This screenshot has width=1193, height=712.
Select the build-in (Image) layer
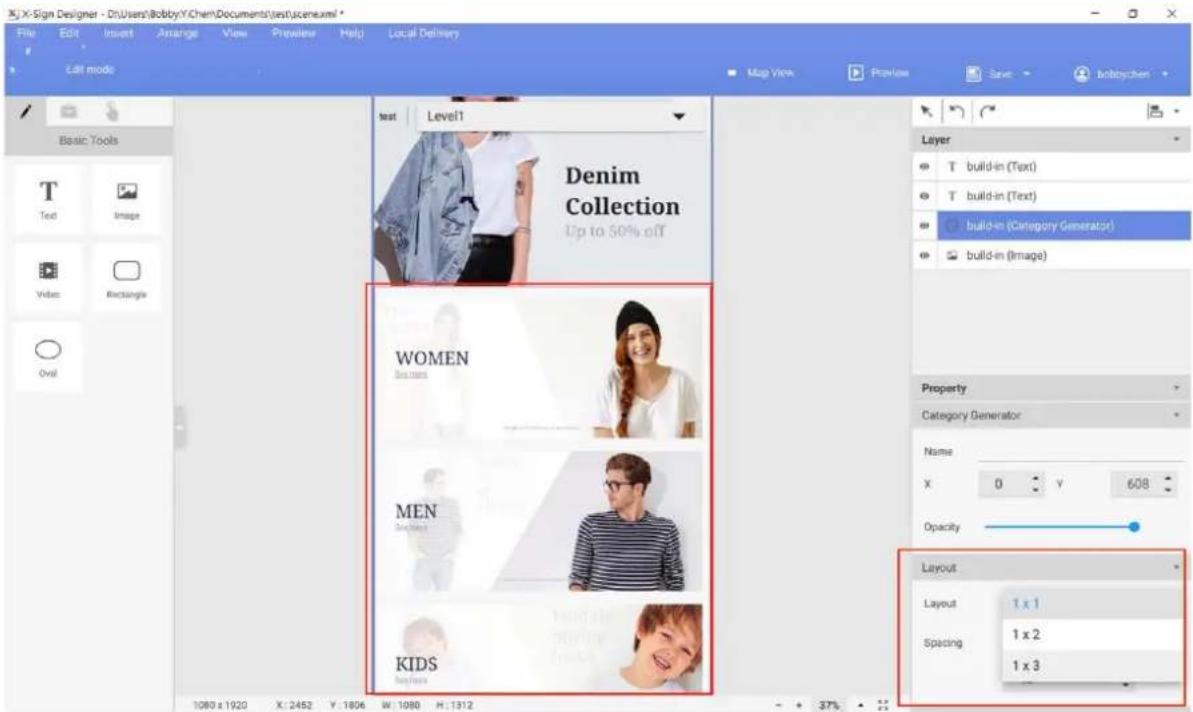[x=1063, y=256]
